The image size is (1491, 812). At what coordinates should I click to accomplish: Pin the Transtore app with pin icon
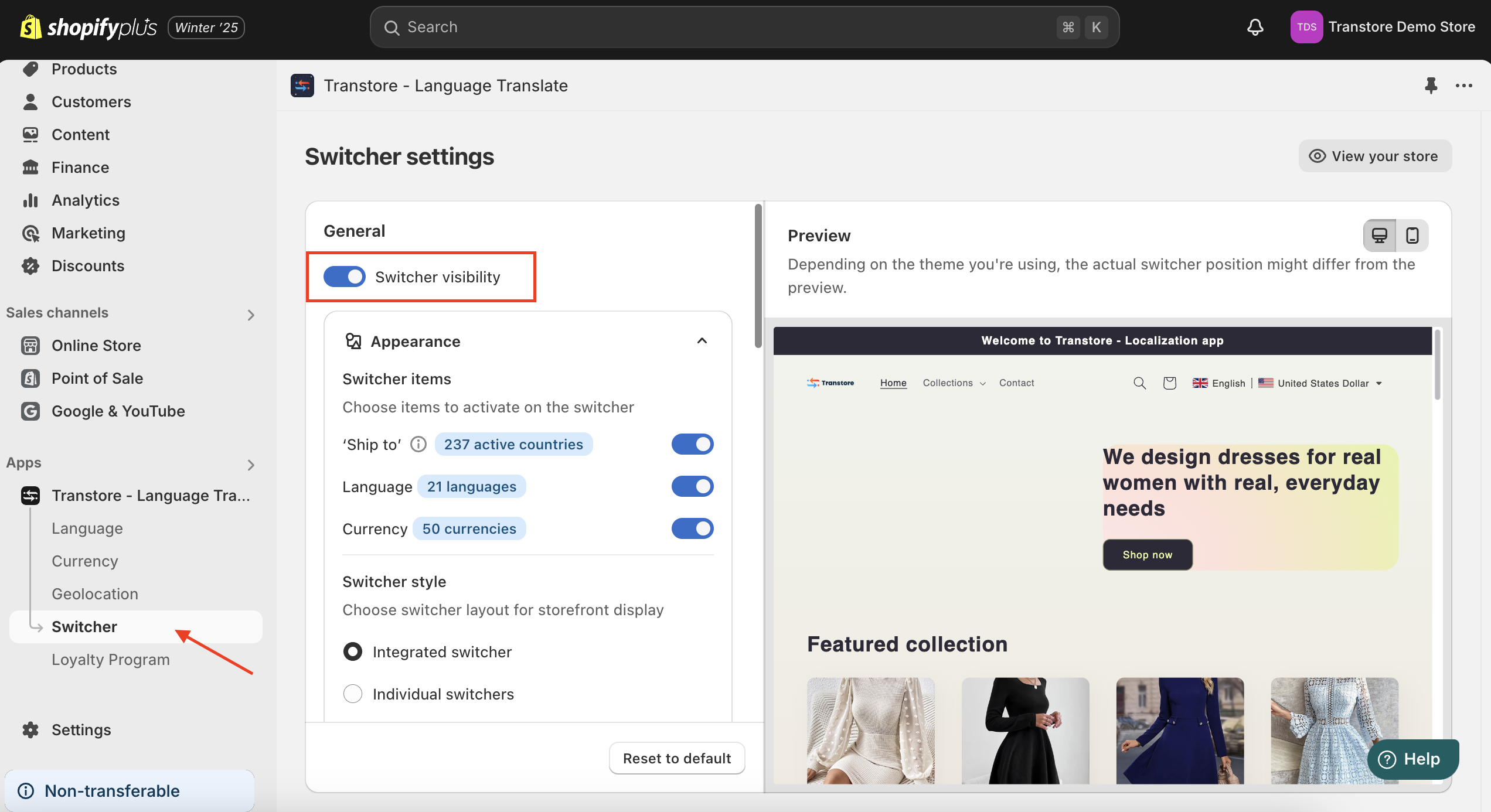point(1431,86)
